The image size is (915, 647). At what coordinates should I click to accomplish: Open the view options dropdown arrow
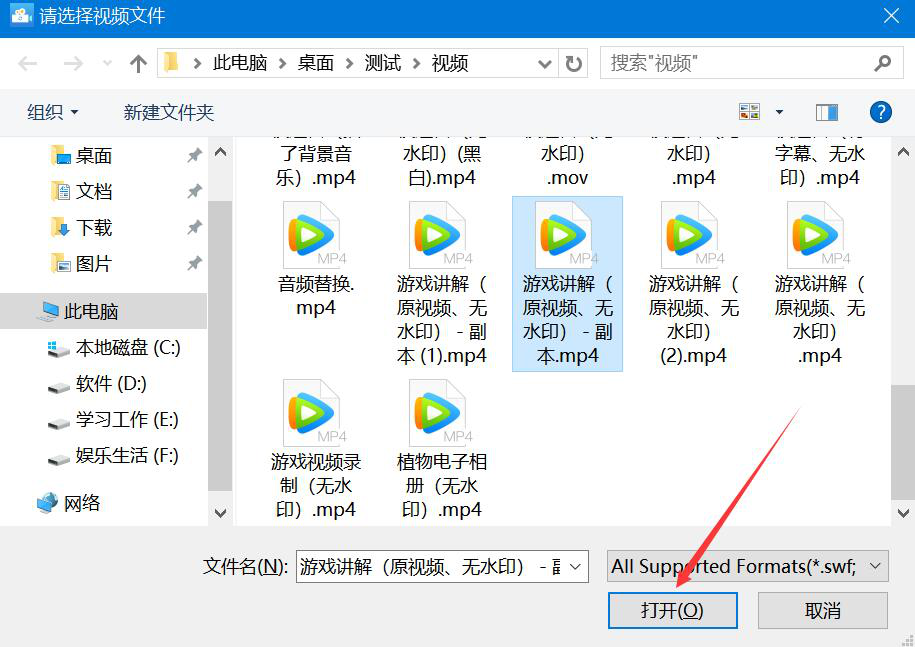pyautogui.click(x=779, y=111)
